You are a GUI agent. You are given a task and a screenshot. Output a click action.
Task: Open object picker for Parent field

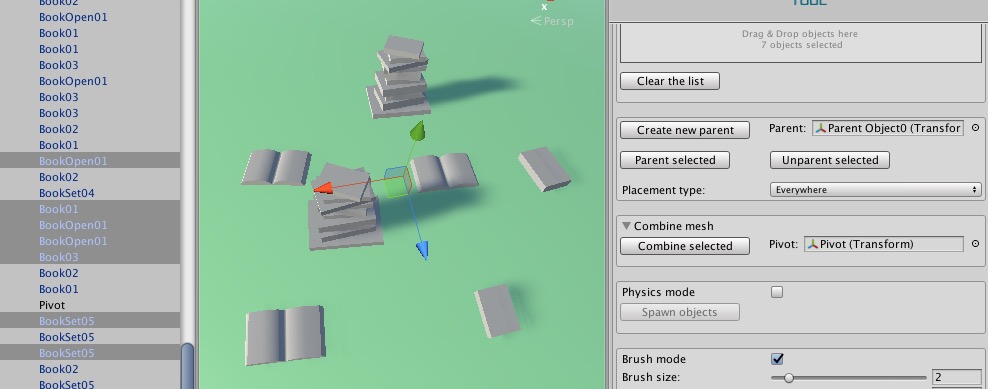pos(975,128)
